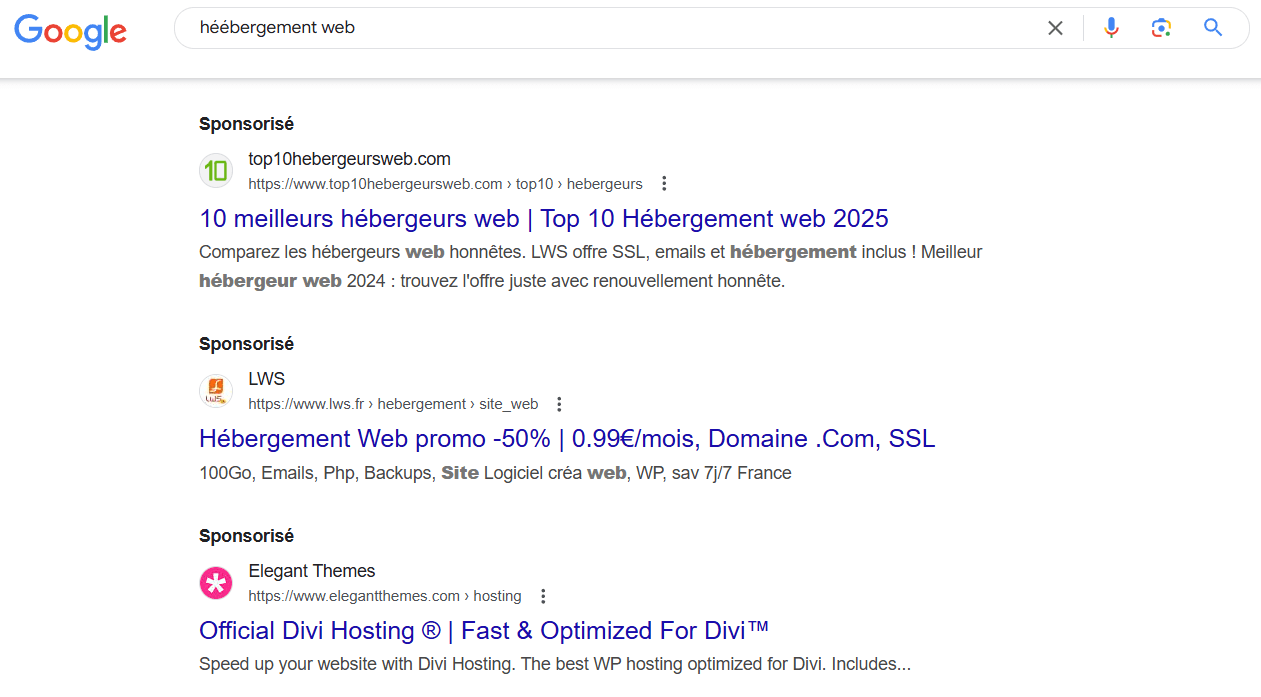Screen dimensions: 1261x697
Task: Click the elegantthemes.com hosting breadcrumb
Action: pyautogui.click(x=385, y=595)
